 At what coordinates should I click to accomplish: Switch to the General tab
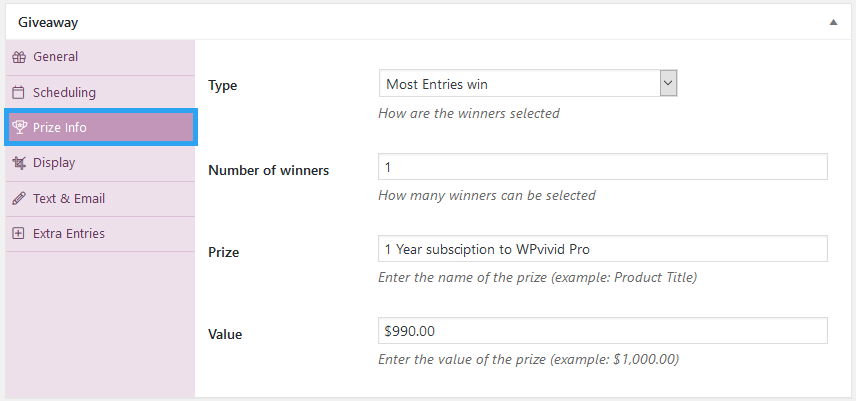click(x=100, y=57)
